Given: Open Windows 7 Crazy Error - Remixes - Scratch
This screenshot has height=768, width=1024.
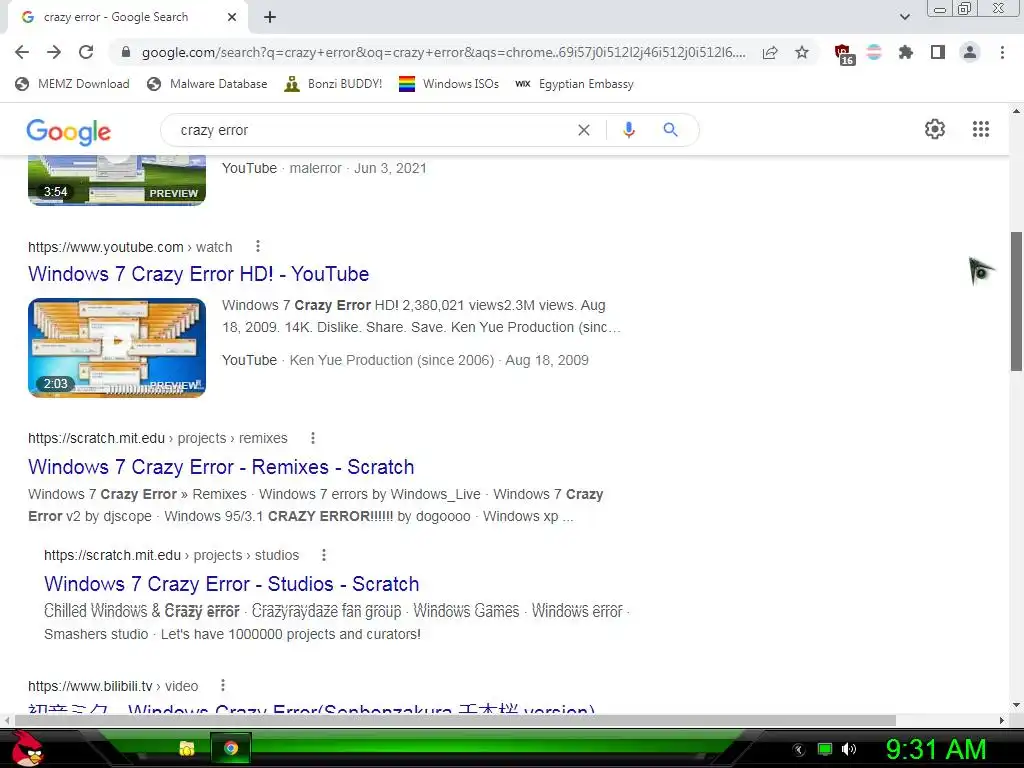Looking at the screenshot, I should (221, 467).
